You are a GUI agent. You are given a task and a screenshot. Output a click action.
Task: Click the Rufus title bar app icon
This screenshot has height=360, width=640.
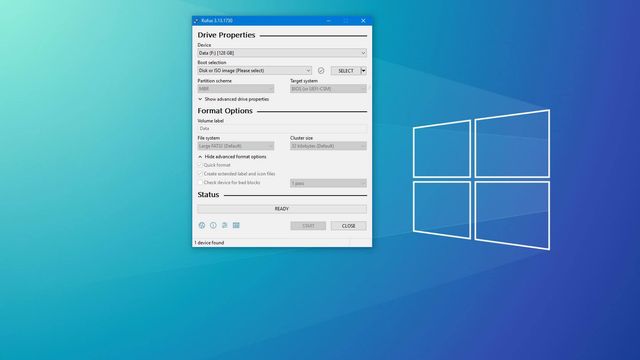coord(196,20)
